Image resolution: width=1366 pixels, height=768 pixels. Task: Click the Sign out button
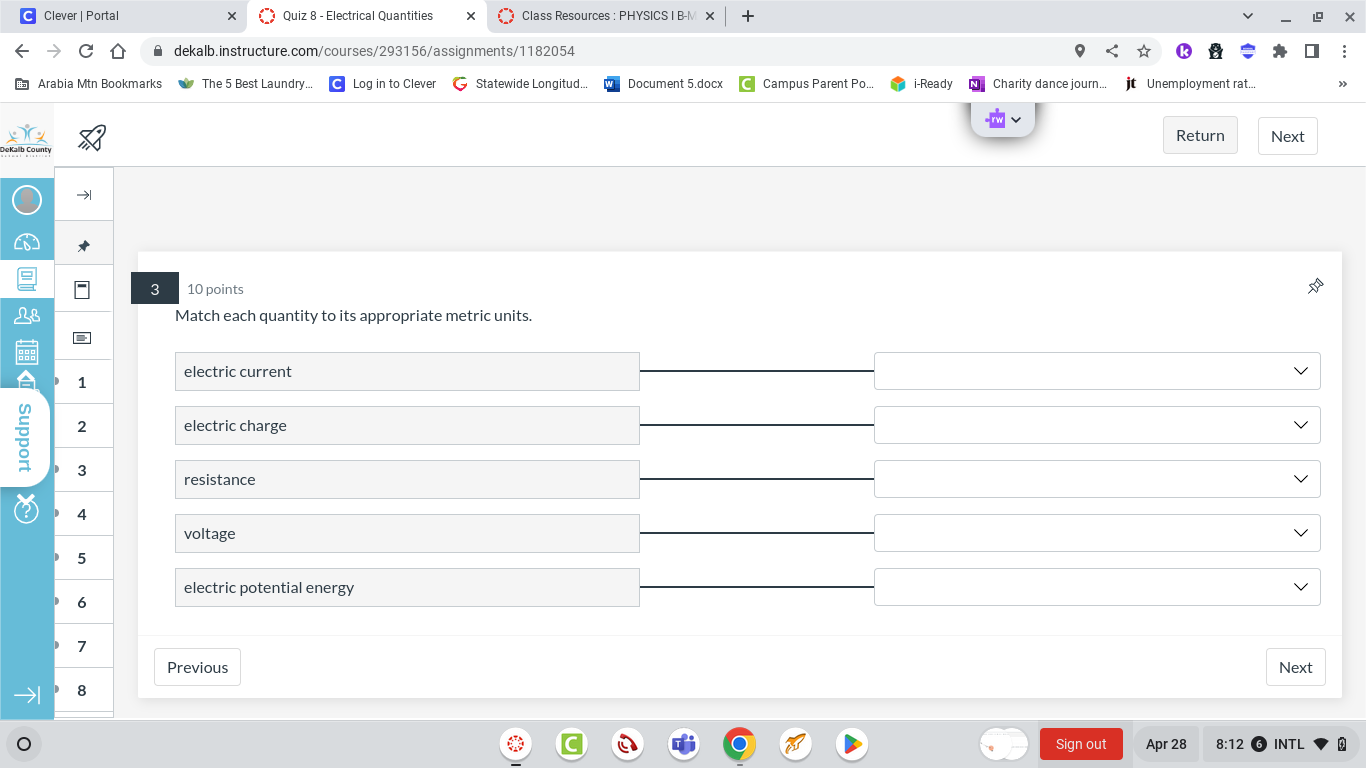point(1081,744)
